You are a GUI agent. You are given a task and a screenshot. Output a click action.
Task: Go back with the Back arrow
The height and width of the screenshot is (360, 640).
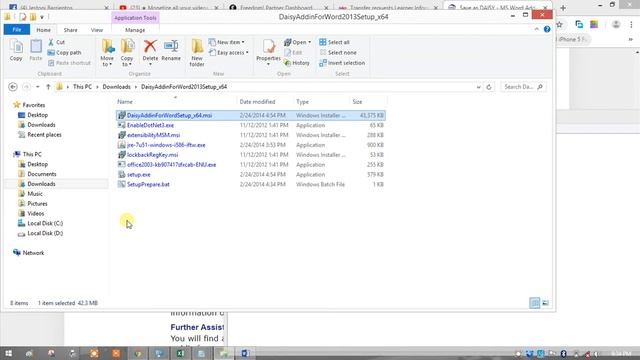click(x=13, y=87)
